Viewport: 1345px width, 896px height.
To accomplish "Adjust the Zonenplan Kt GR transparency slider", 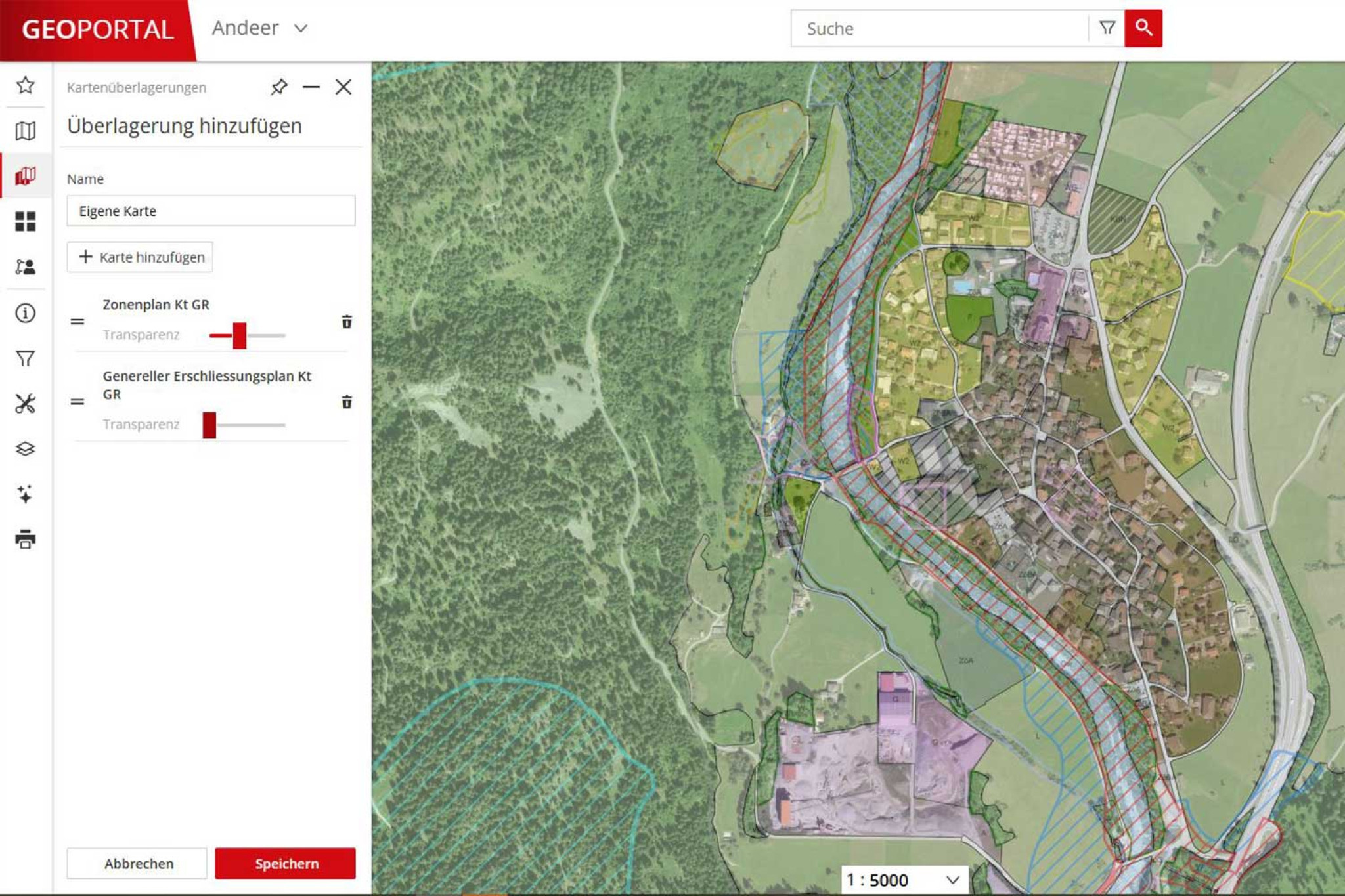I will (x=240, y=335).
